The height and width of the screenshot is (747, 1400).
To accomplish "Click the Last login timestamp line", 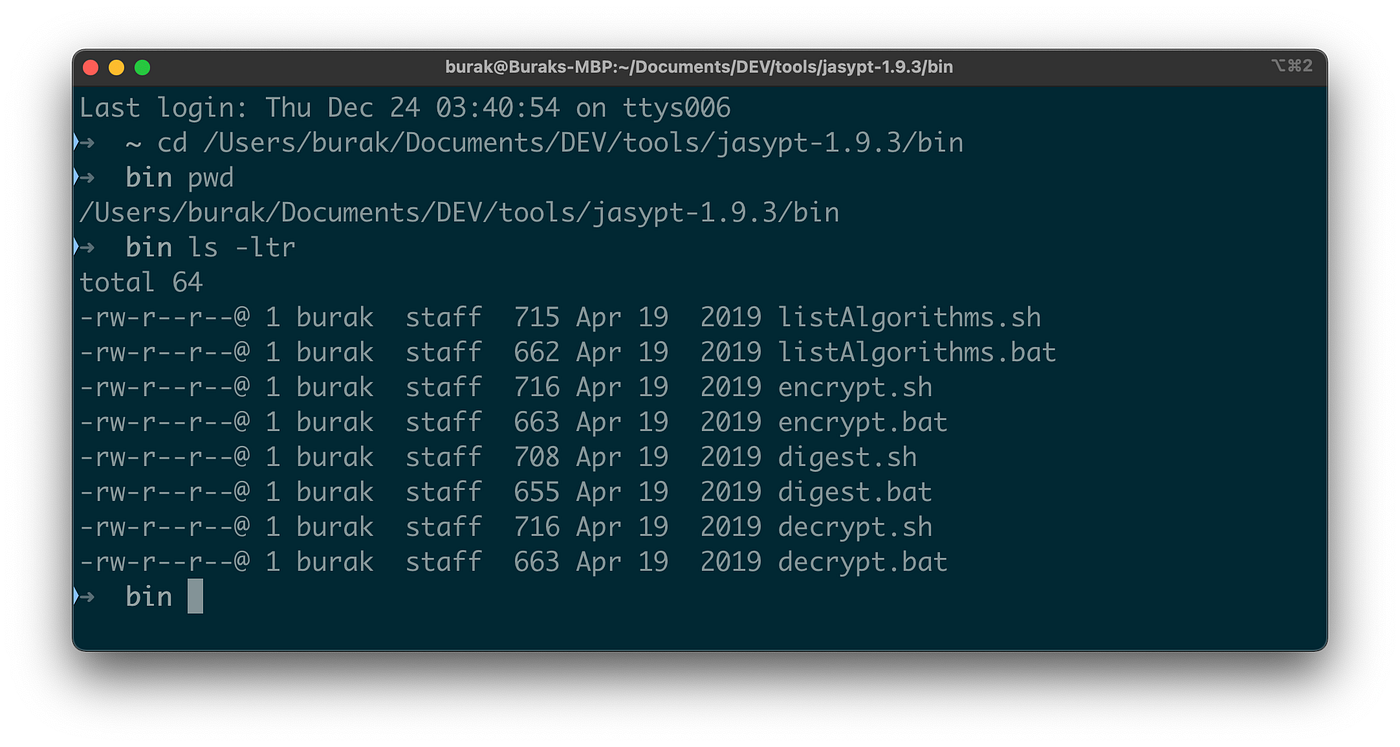I will [x=400, y=107].
